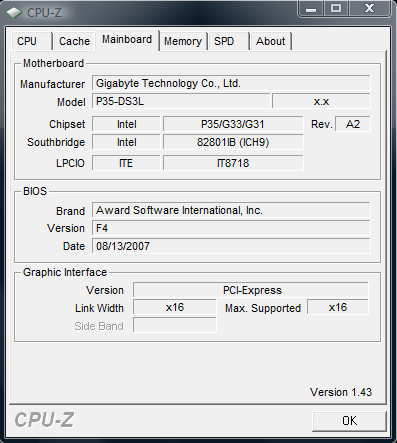Open the Cache tab
The width and height of the screenshot is (397, 443).
(x=74, y=41)
